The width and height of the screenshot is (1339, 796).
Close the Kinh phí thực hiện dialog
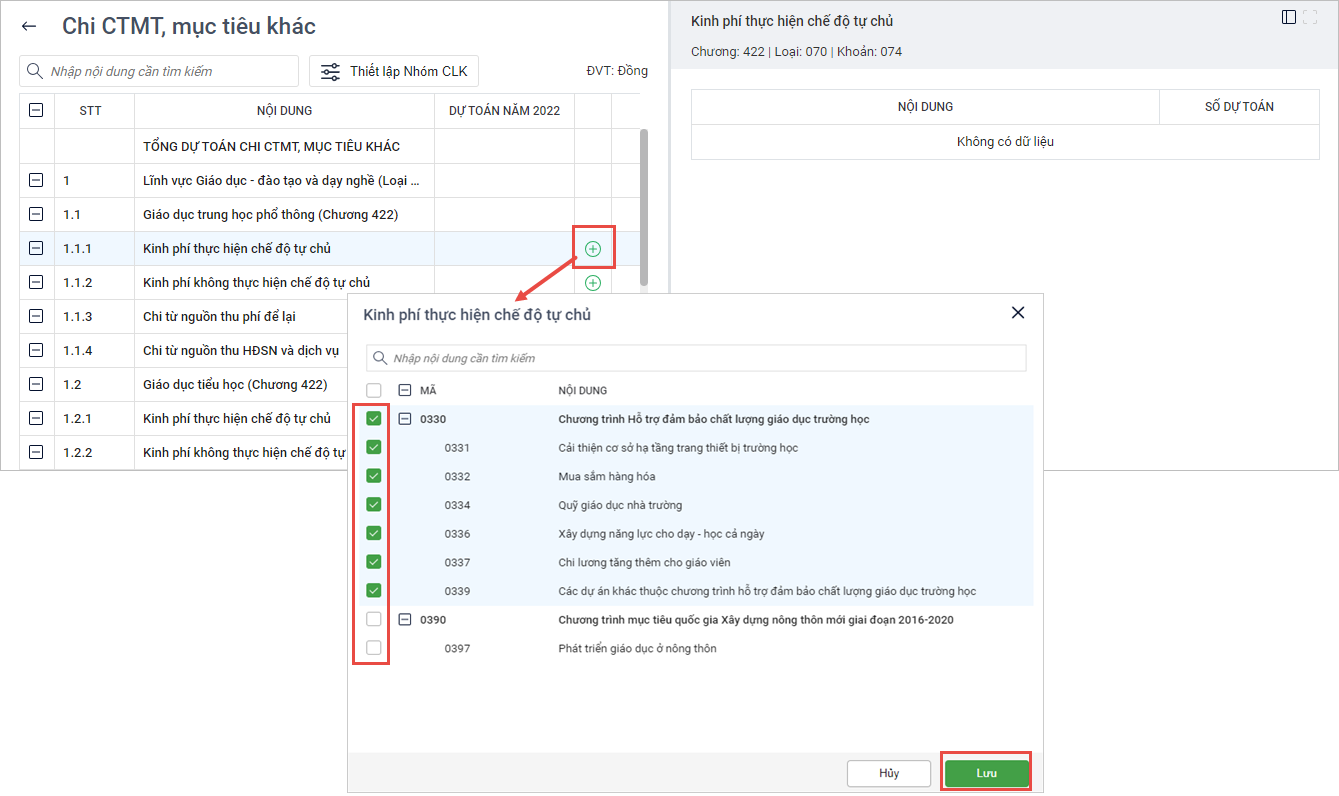click(1018, 313)
